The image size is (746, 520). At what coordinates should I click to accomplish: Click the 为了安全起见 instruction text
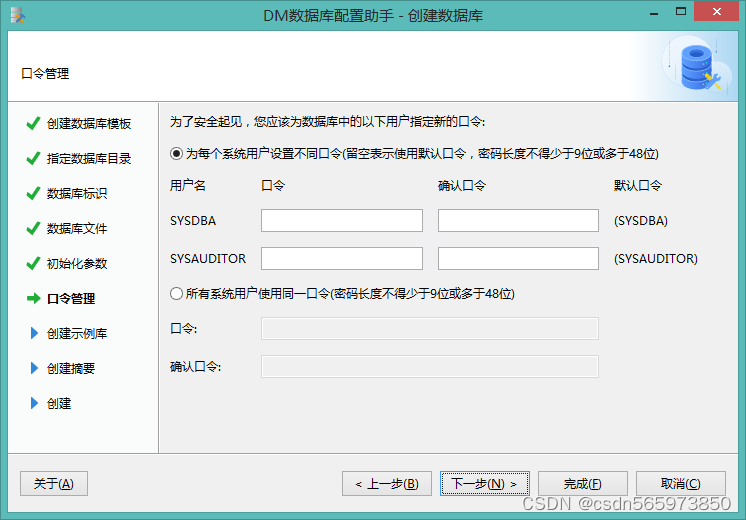327,122
